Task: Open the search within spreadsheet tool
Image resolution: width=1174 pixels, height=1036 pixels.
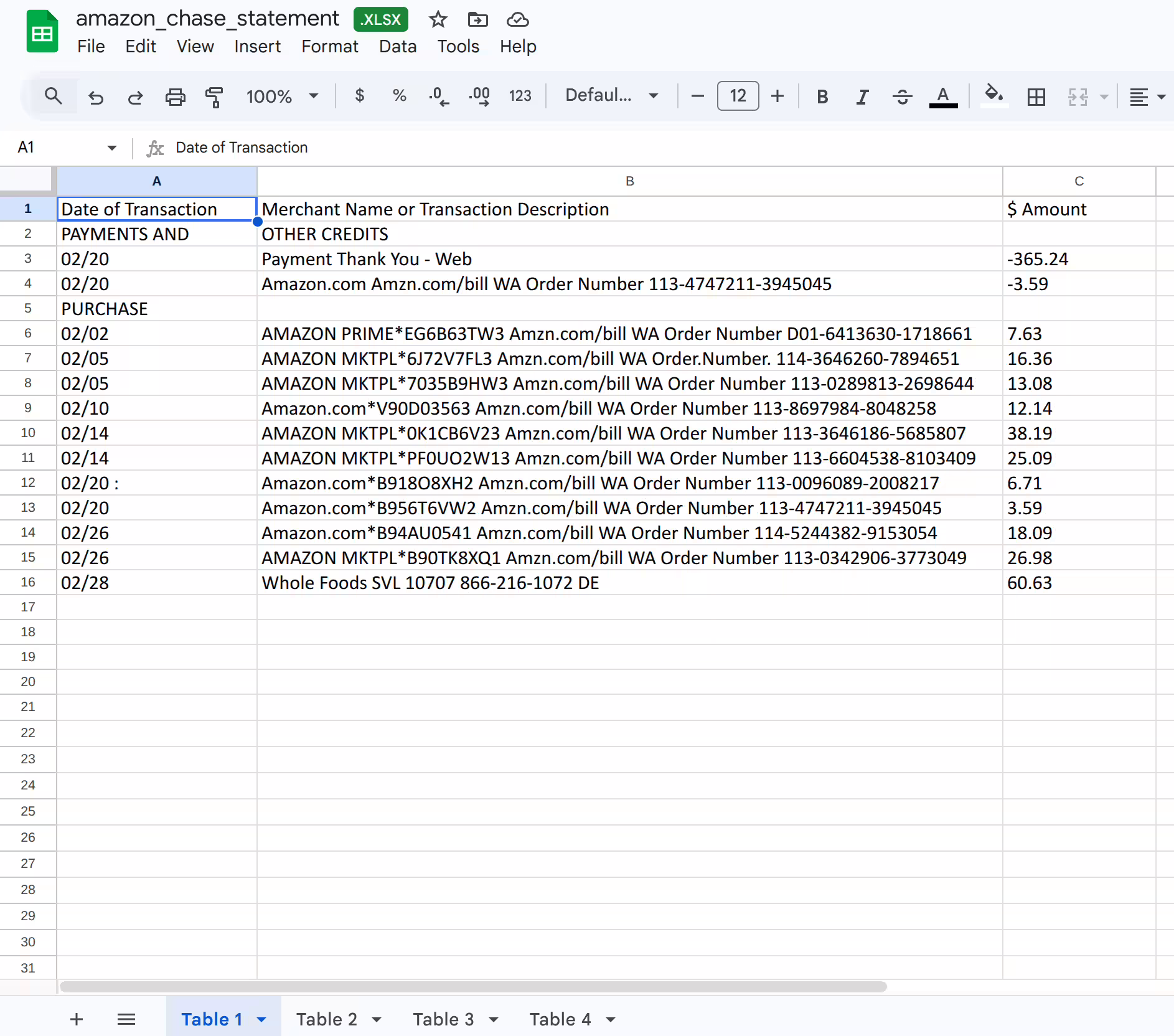Action: point(54,96)
